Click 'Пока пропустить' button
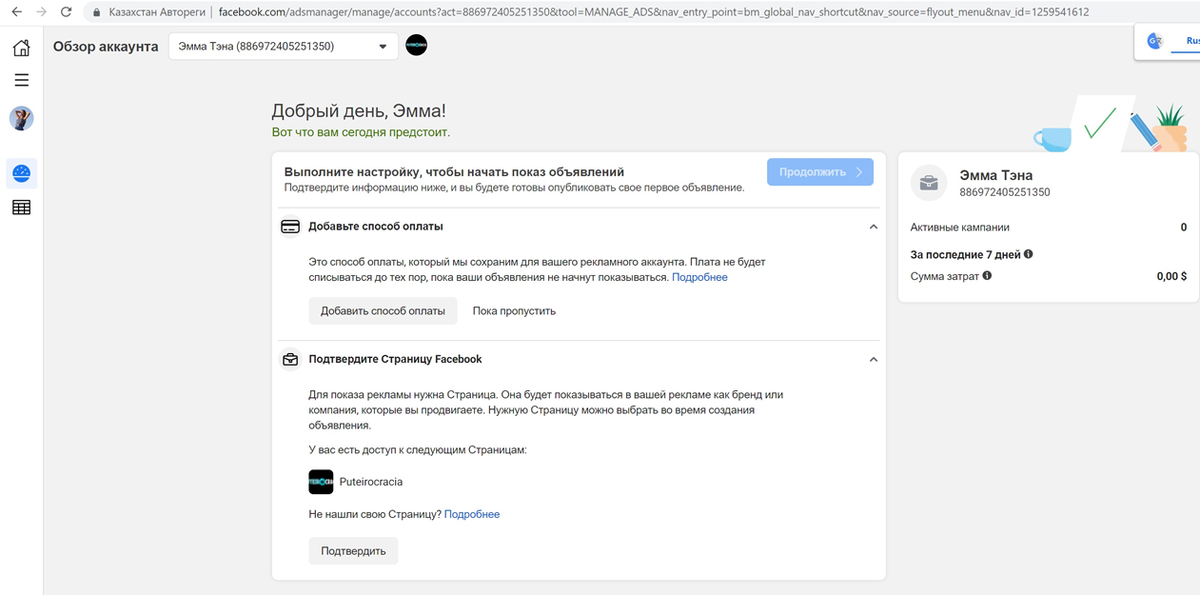1200x595 pixels. coord(514,311)
